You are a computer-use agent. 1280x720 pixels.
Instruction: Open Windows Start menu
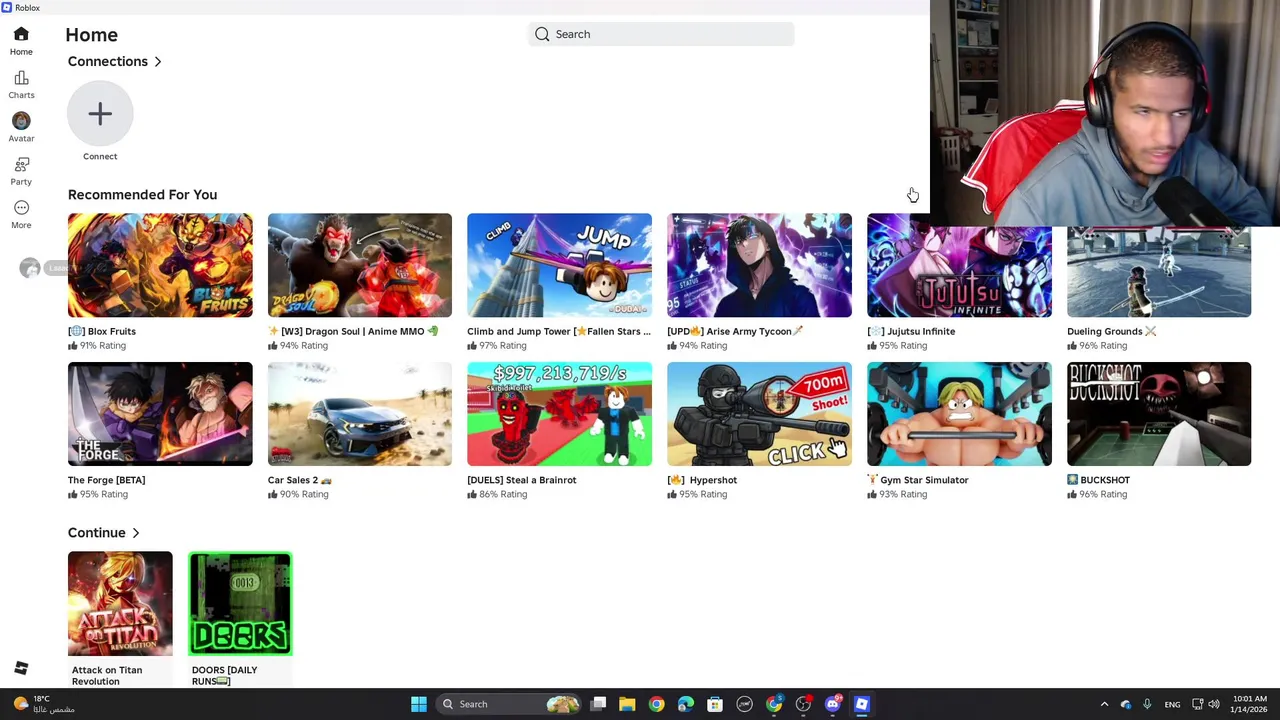pos(419,704)
